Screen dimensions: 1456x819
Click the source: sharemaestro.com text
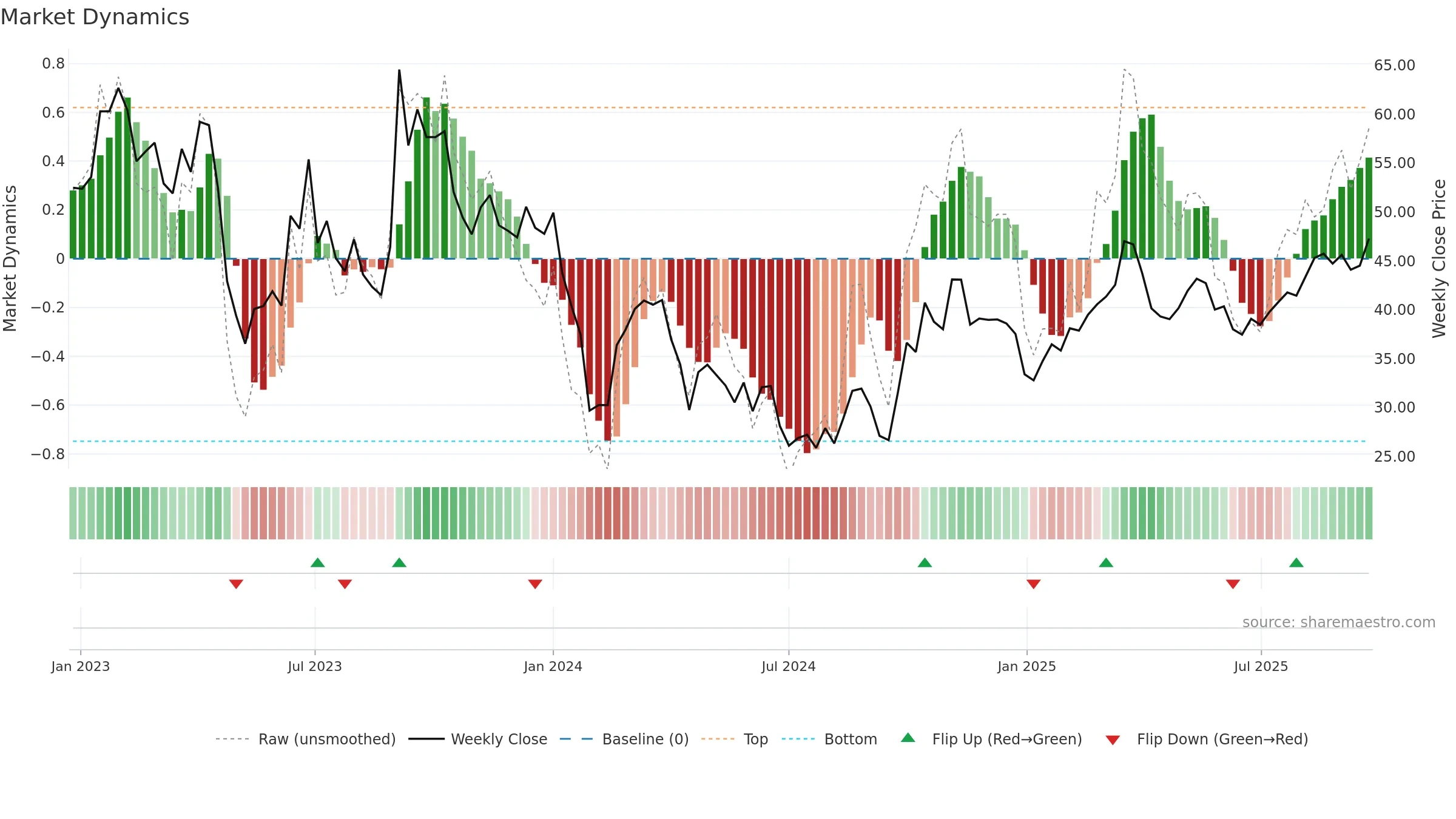coord(1339,622)
